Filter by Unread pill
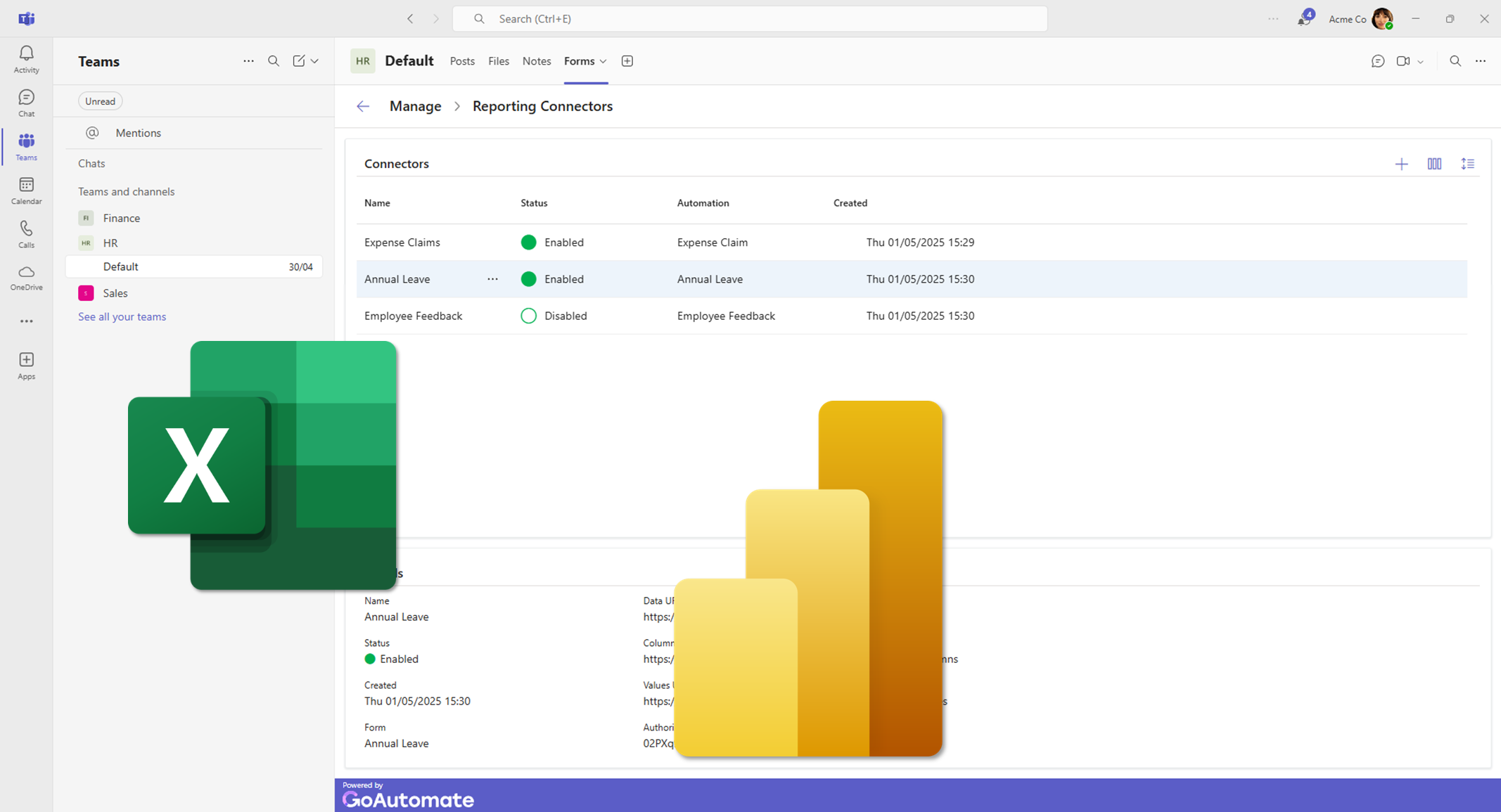Screen dimensions: 1501x812 pos(100,101)
